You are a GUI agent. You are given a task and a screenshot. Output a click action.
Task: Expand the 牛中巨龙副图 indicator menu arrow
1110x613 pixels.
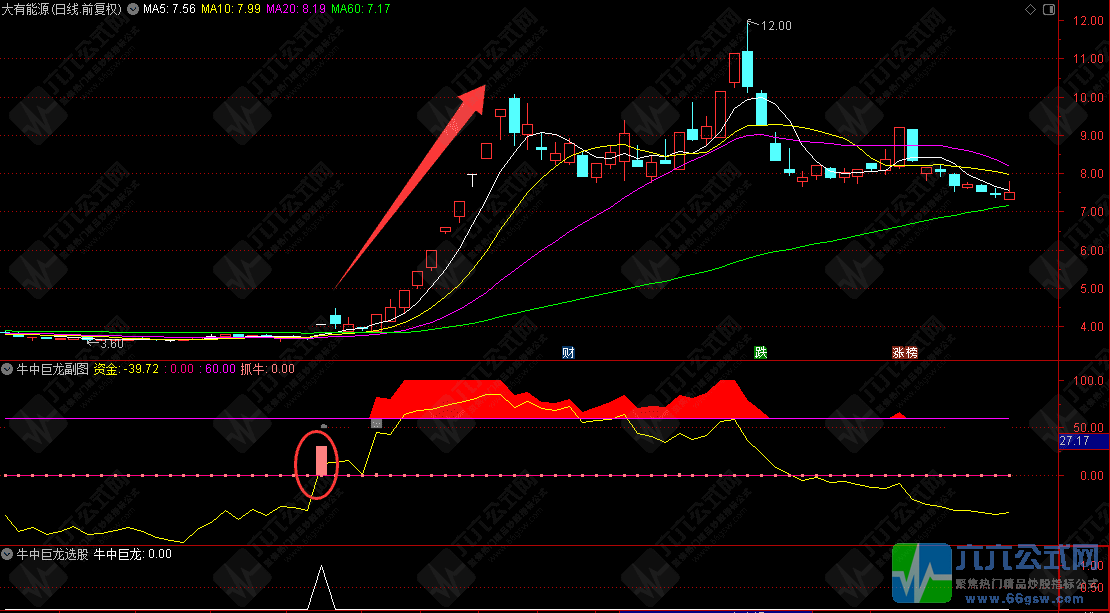[8, 369]
